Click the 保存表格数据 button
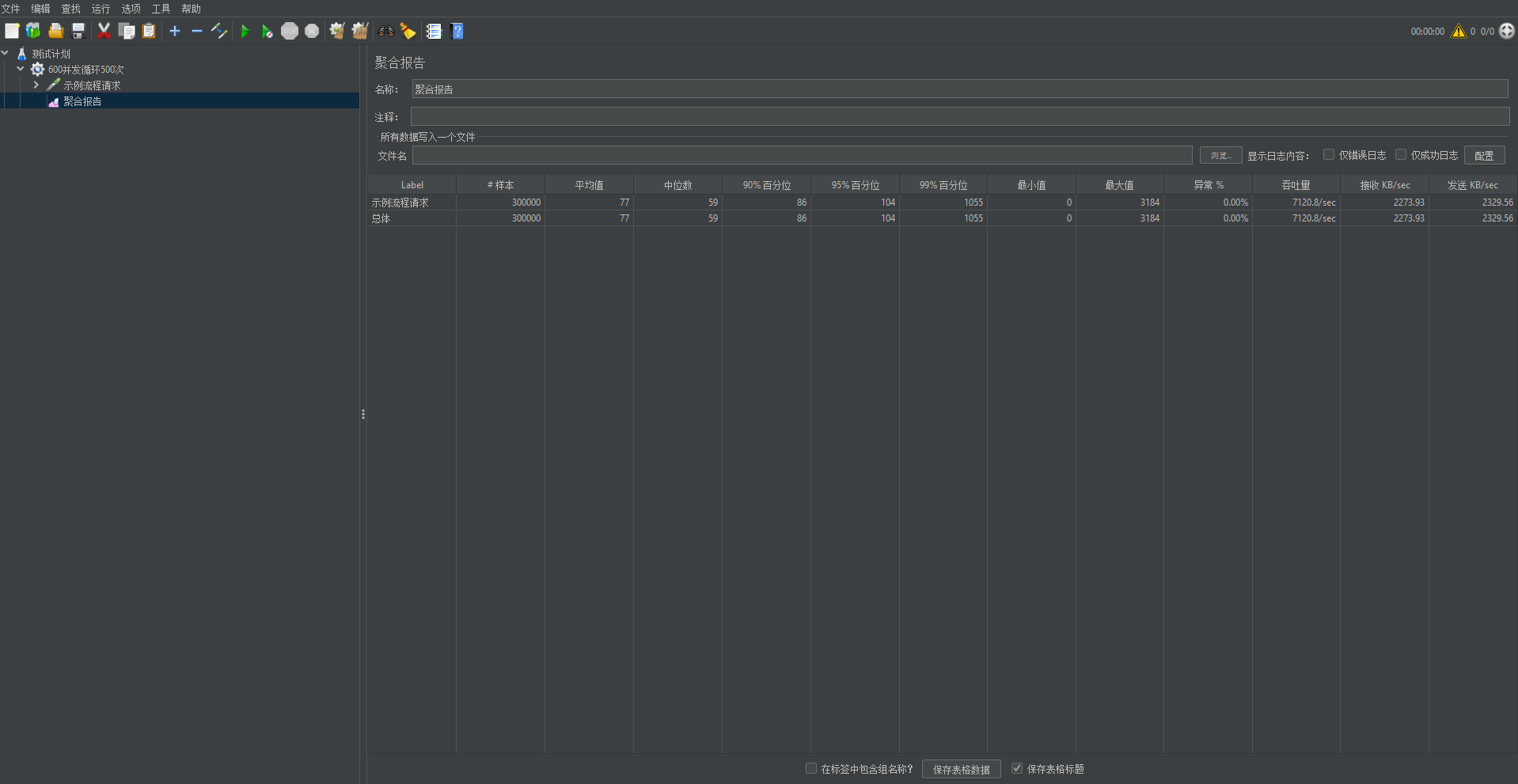 coord(961,769)
